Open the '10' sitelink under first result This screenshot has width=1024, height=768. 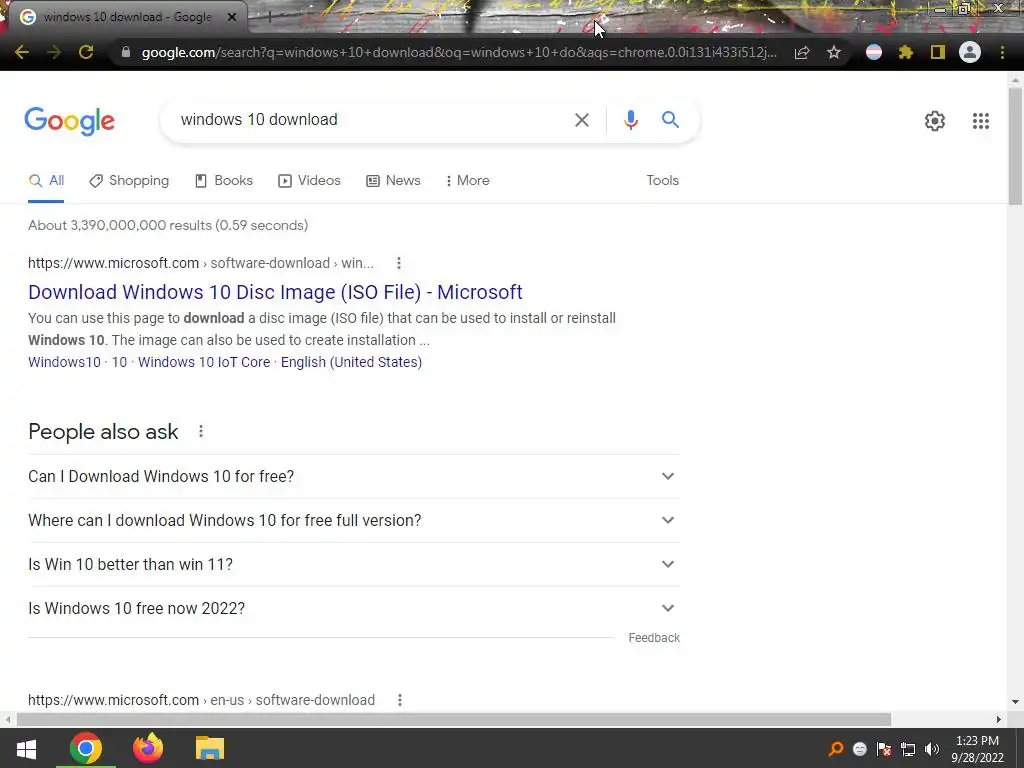(x=120, y=362)
